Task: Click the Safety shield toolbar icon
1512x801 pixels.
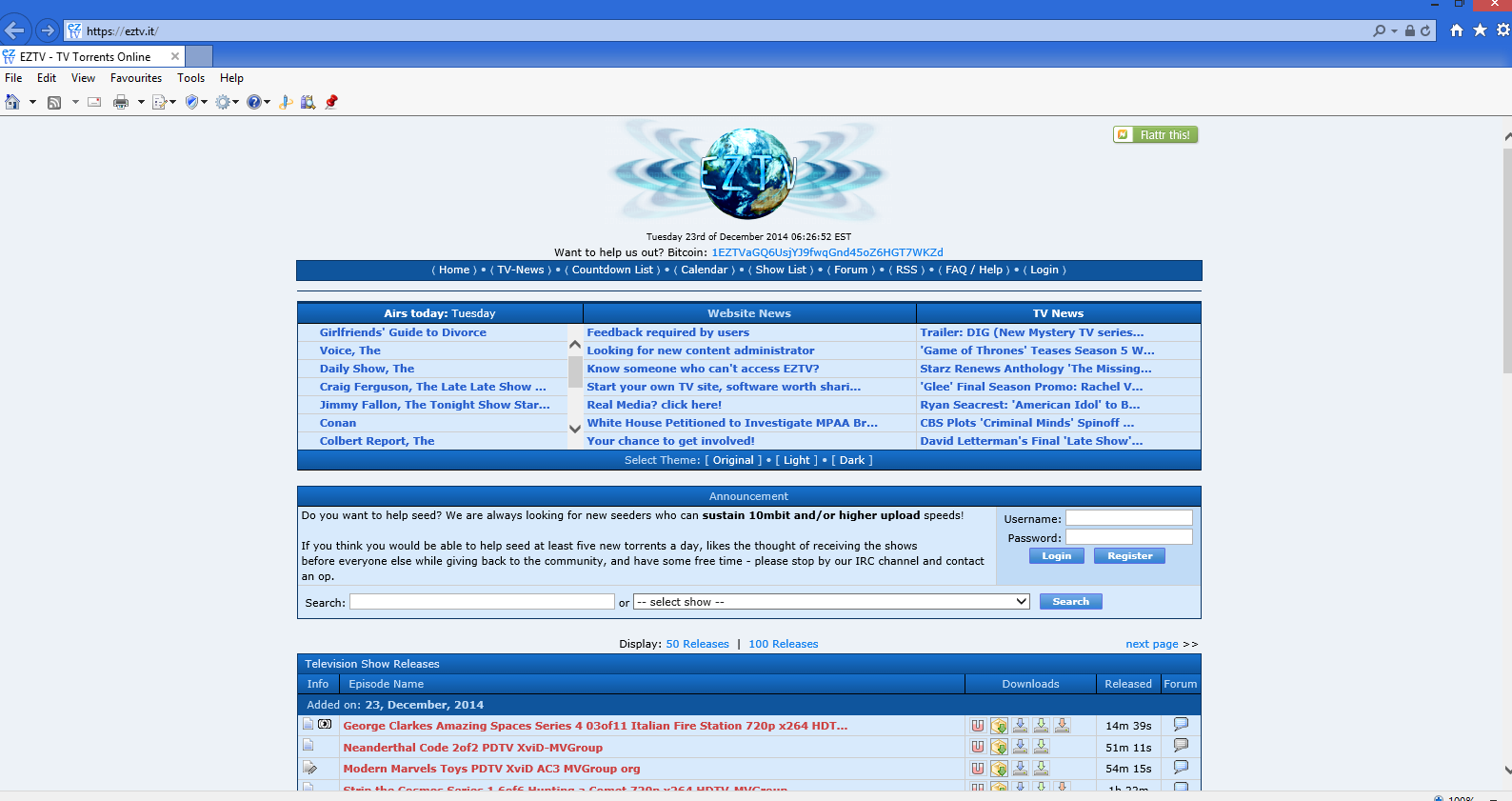Action: 191,102
